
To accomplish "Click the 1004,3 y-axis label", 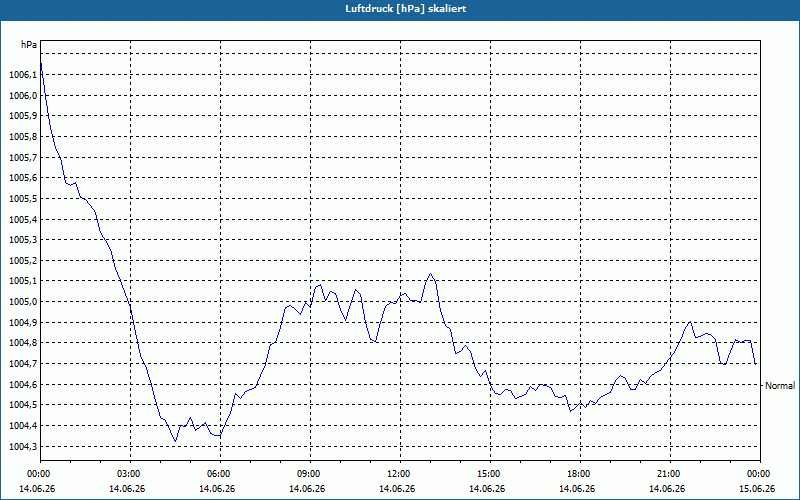I will coord(23,446).
